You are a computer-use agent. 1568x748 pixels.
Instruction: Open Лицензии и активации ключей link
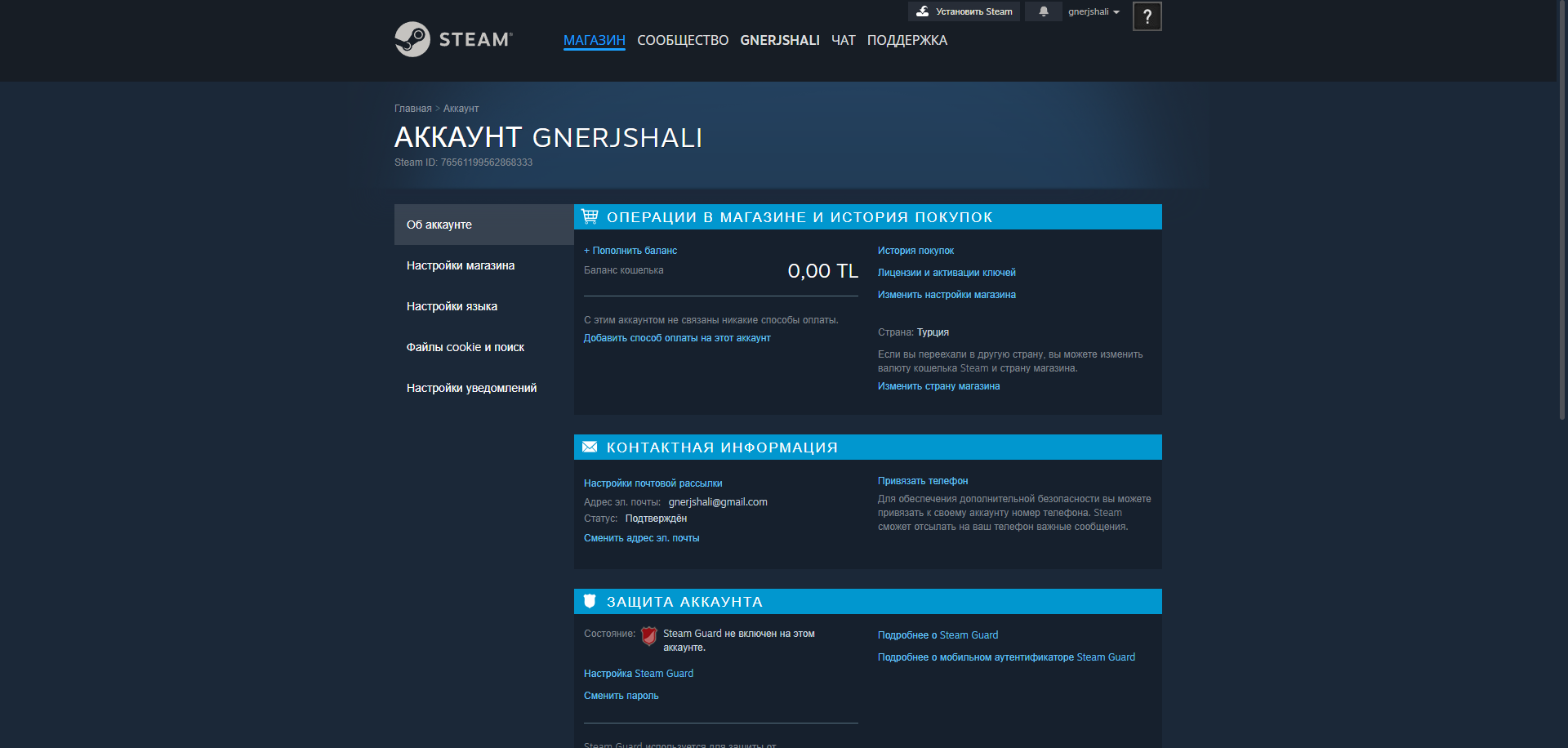pyautogui.click(x=947, y=273)
